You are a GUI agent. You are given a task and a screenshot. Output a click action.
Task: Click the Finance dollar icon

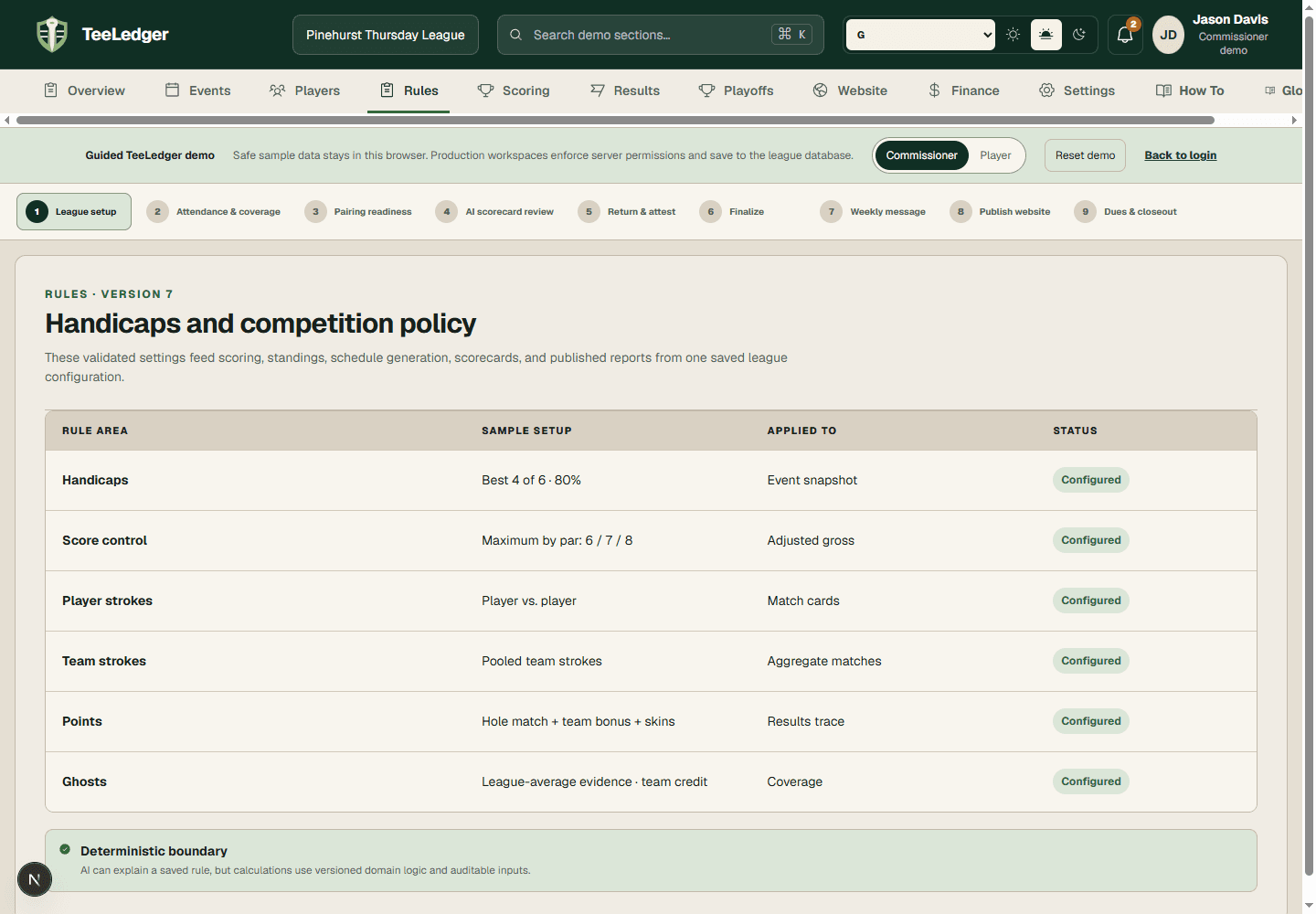(x=934, y=90)
